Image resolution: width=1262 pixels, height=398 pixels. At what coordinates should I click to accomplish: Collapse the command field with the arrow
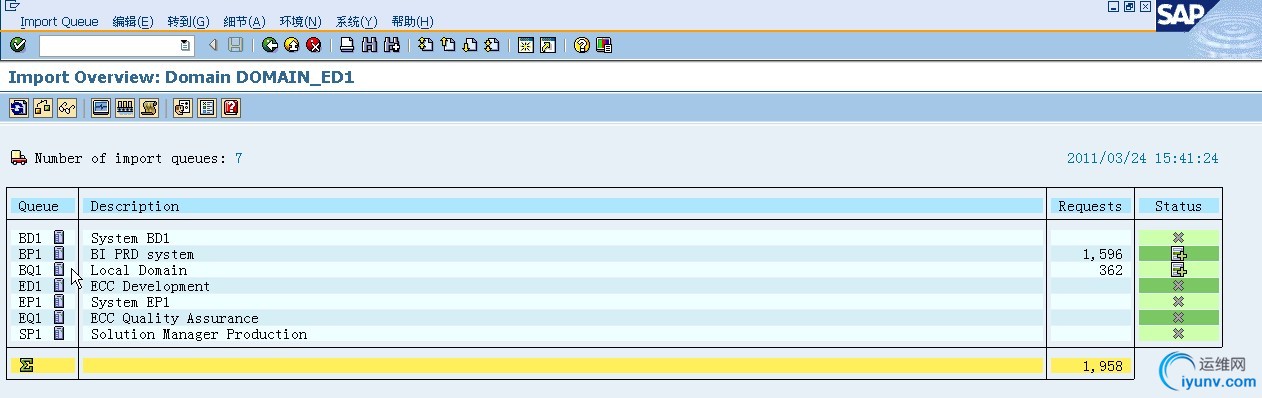[x=213, y=45]
